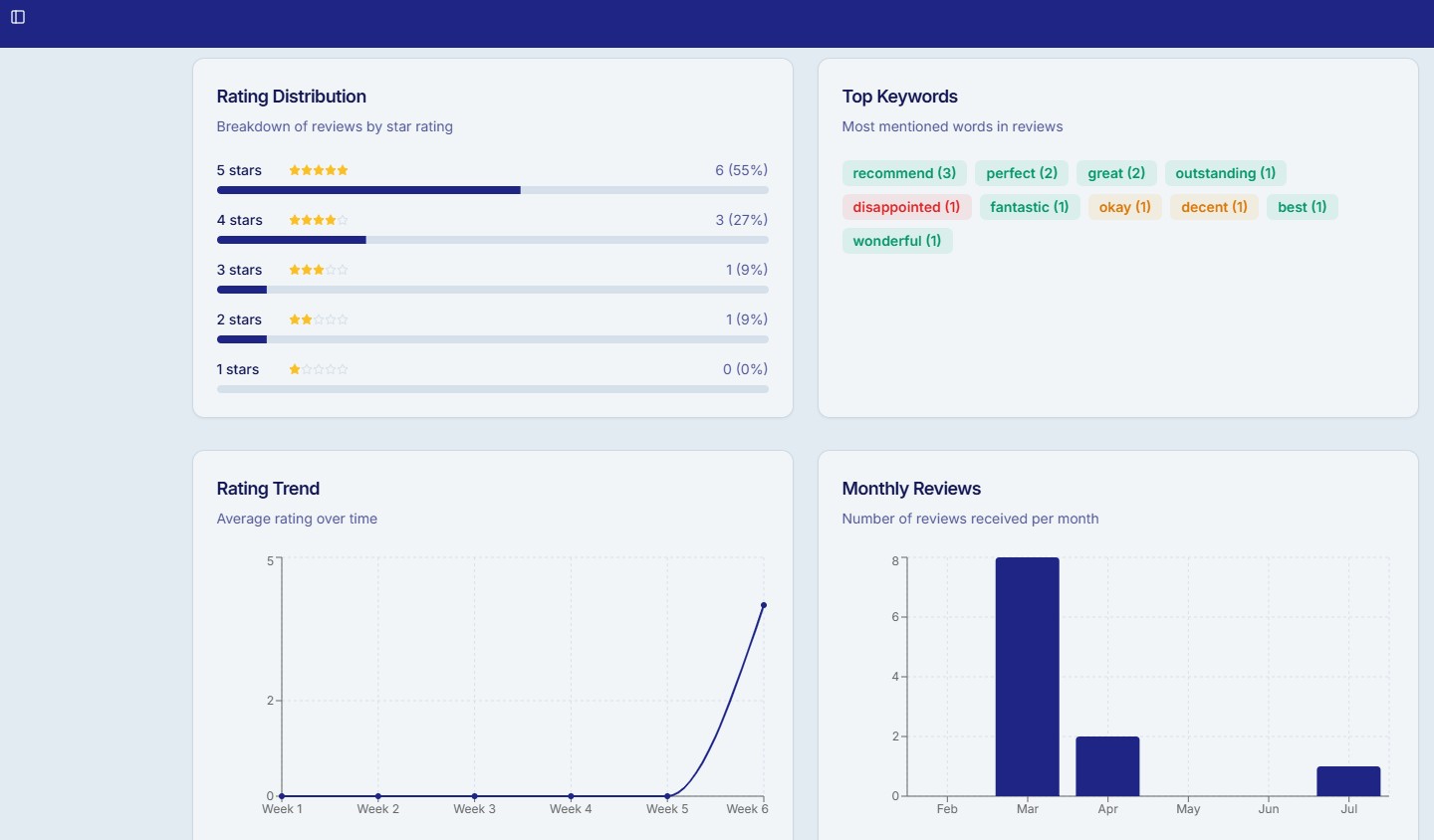Click the 4 stars progress bar
The image size is (1434, 840).
point(493,240)
